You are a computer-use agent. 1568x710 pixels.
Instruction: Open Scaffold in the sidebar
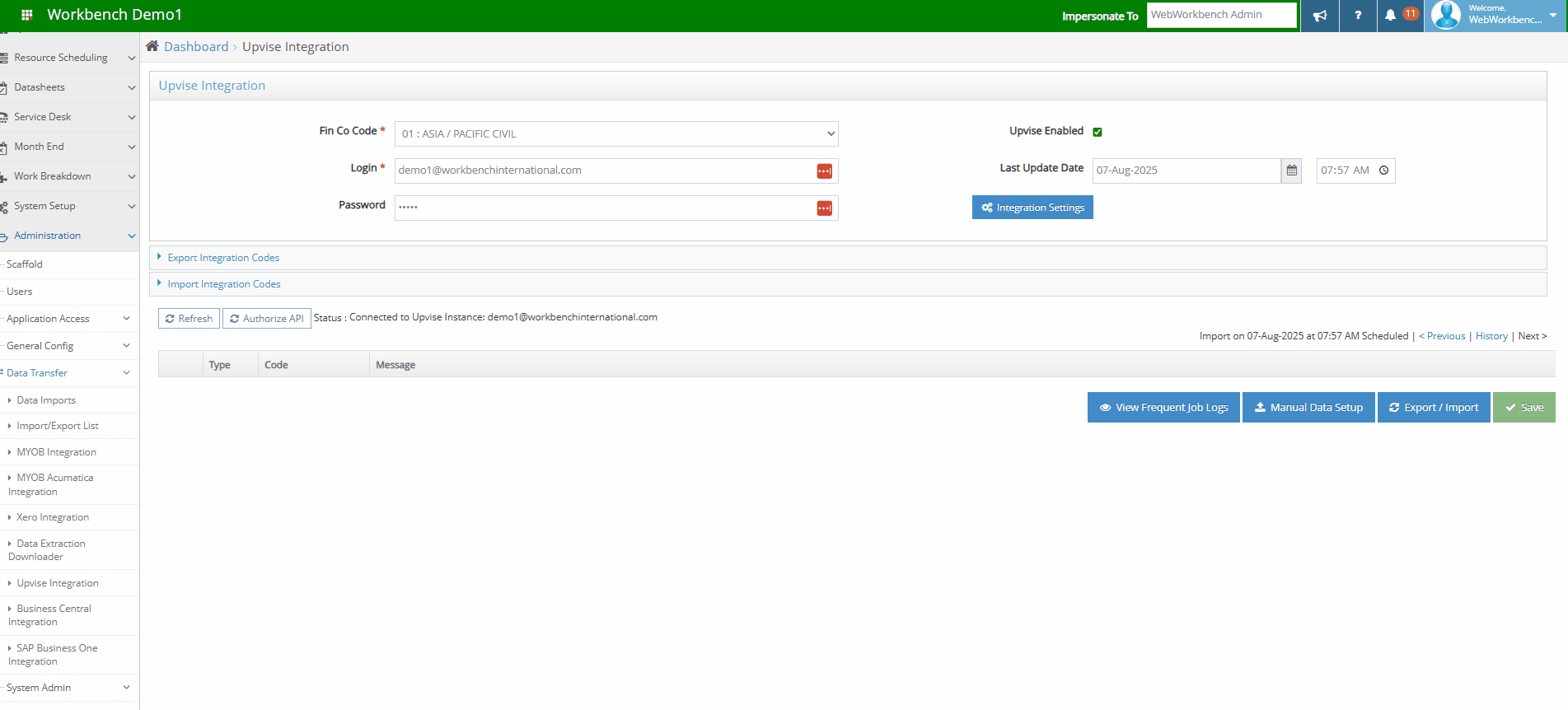[25, 264]
